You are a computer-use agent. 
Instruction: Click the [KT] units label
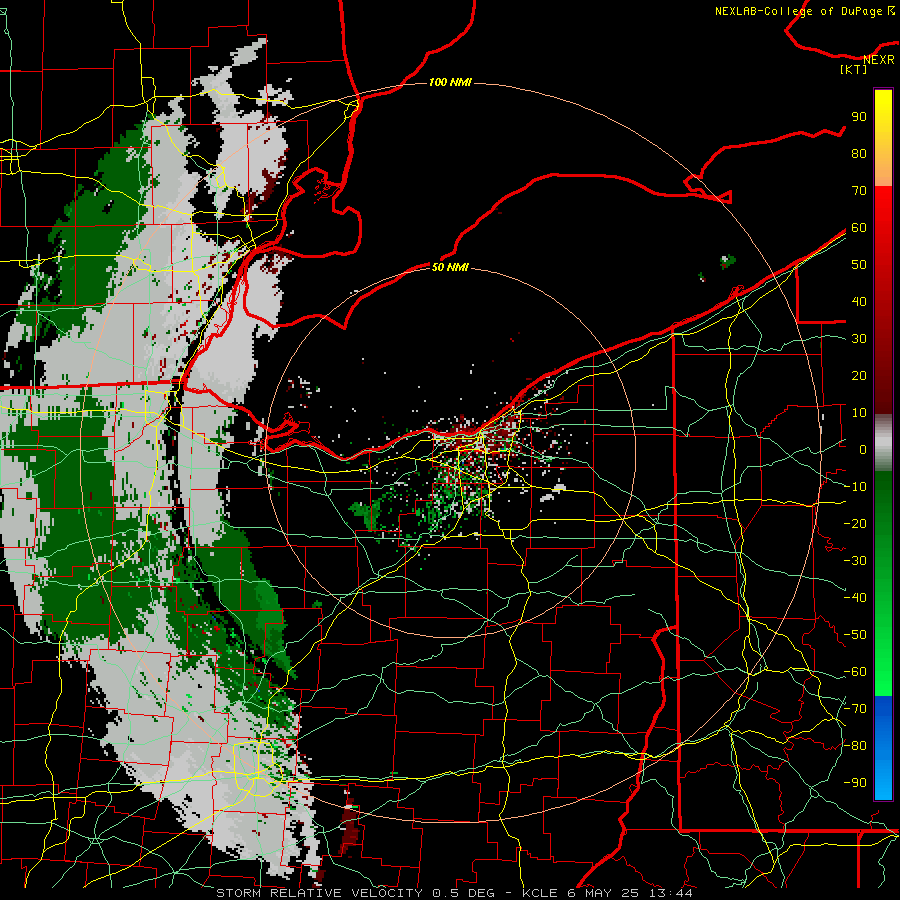tap(854, 69)
